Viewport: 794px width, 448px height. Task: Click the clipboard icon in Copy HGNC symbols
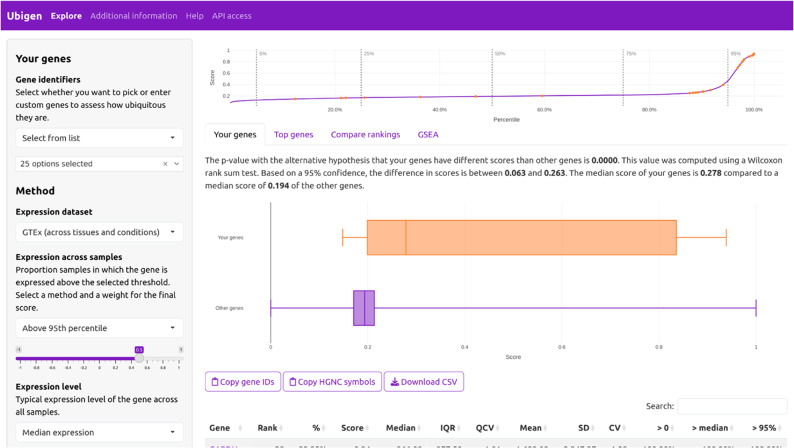coord(293,382)
